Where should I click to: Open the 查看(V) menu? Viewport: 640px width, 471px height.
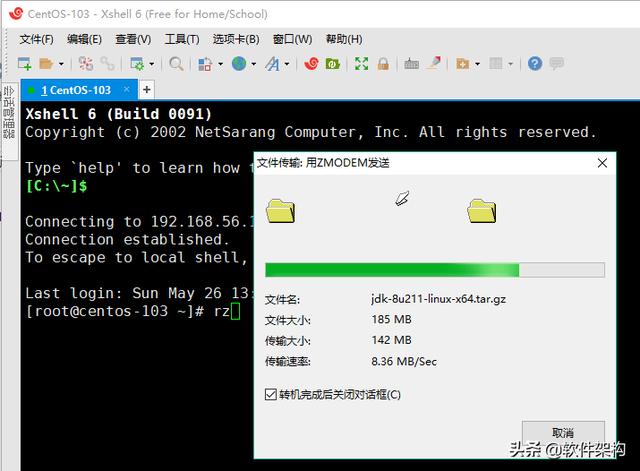(x=133, y=39)
